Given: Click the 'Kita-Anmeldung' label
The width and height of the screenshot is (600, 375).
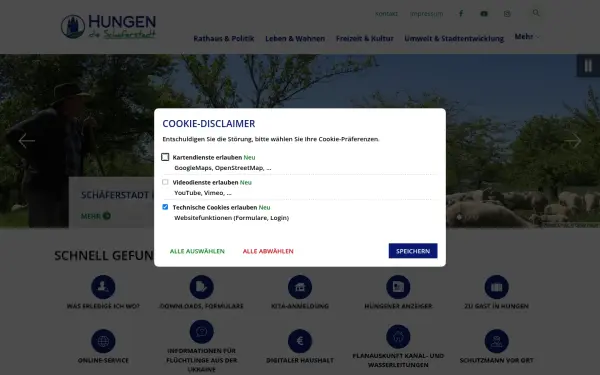Looking at the screenshot, I should click(x=300, y=306).
